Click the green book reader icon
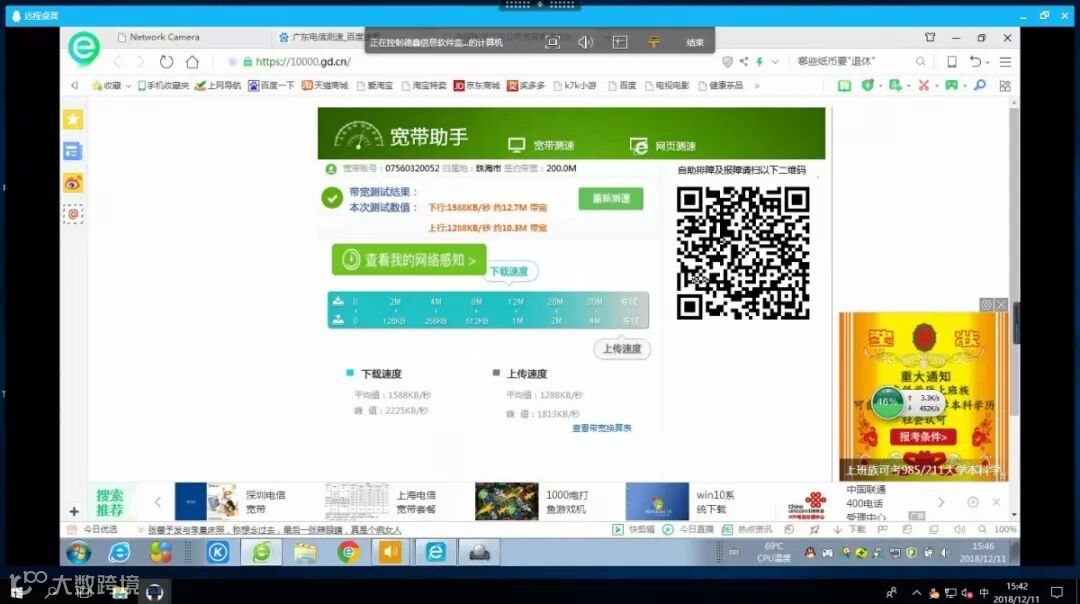 click(x=844, y=85)
